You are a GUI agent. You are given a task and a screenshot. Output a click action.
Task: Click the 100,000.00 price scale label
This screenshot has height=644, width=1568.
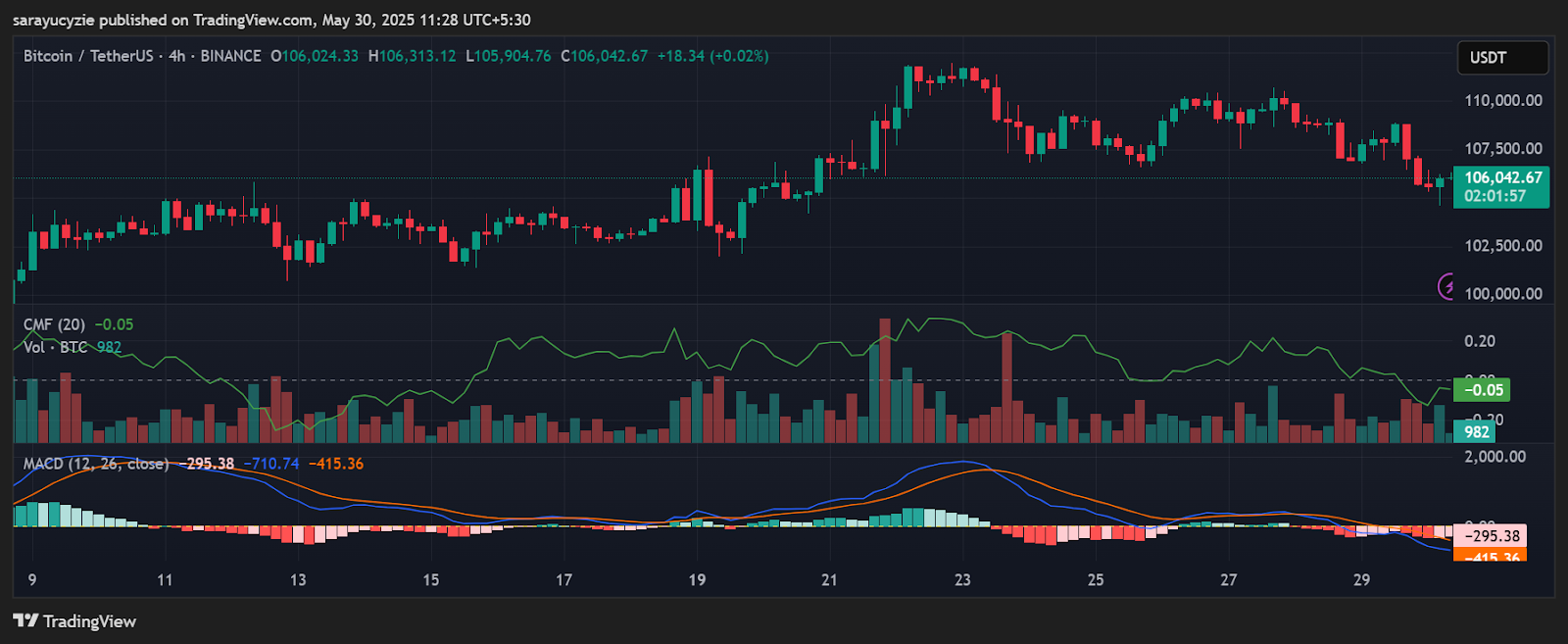coord(1502,293)
